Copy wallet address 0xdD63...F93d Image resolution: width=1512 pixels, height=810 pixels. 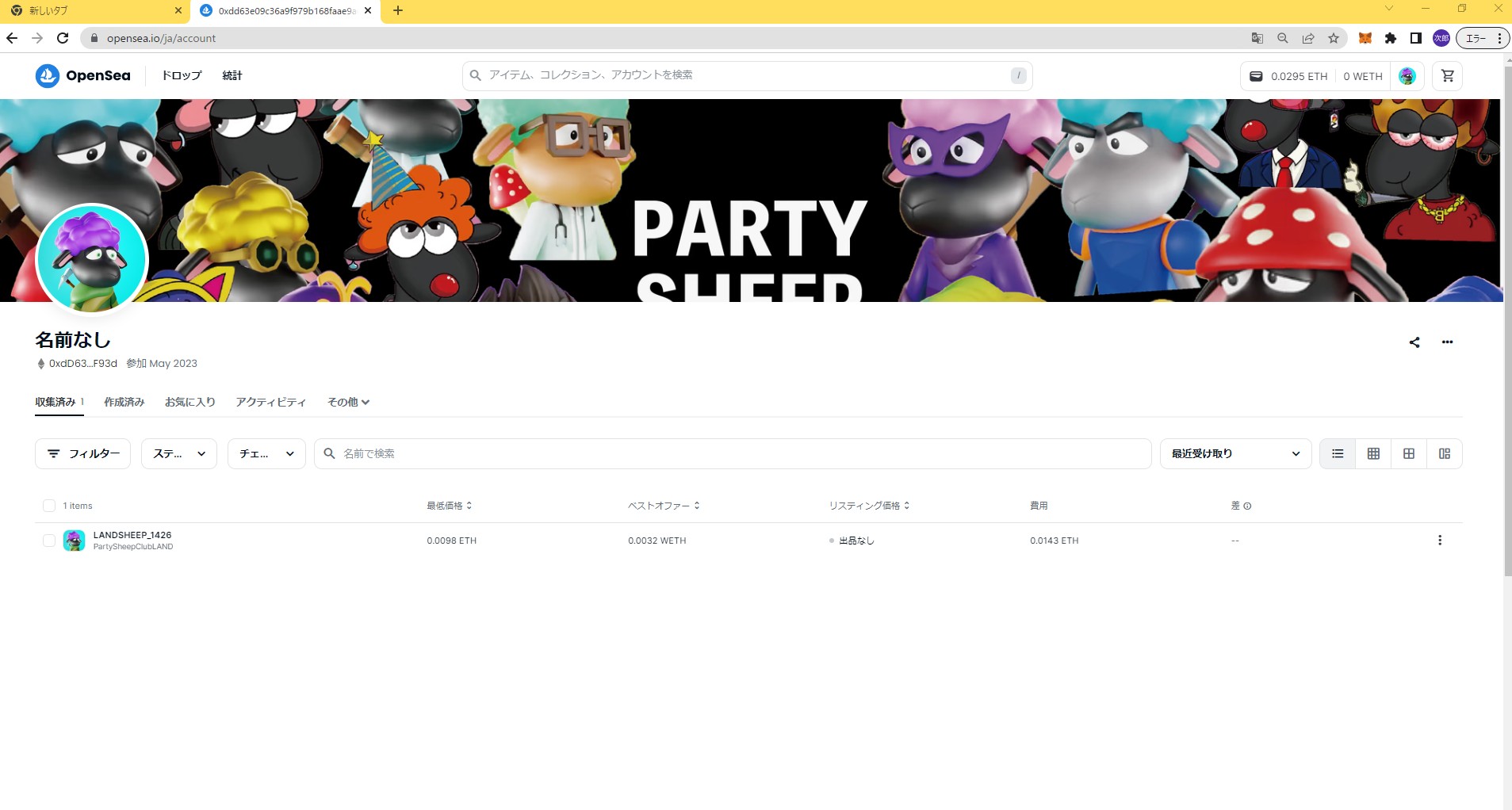83,364
